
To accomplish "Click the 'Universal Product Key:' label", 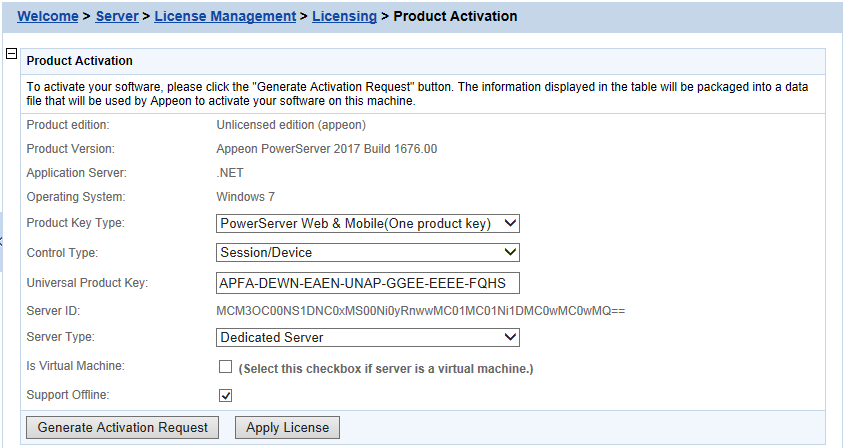I will 87,283.
